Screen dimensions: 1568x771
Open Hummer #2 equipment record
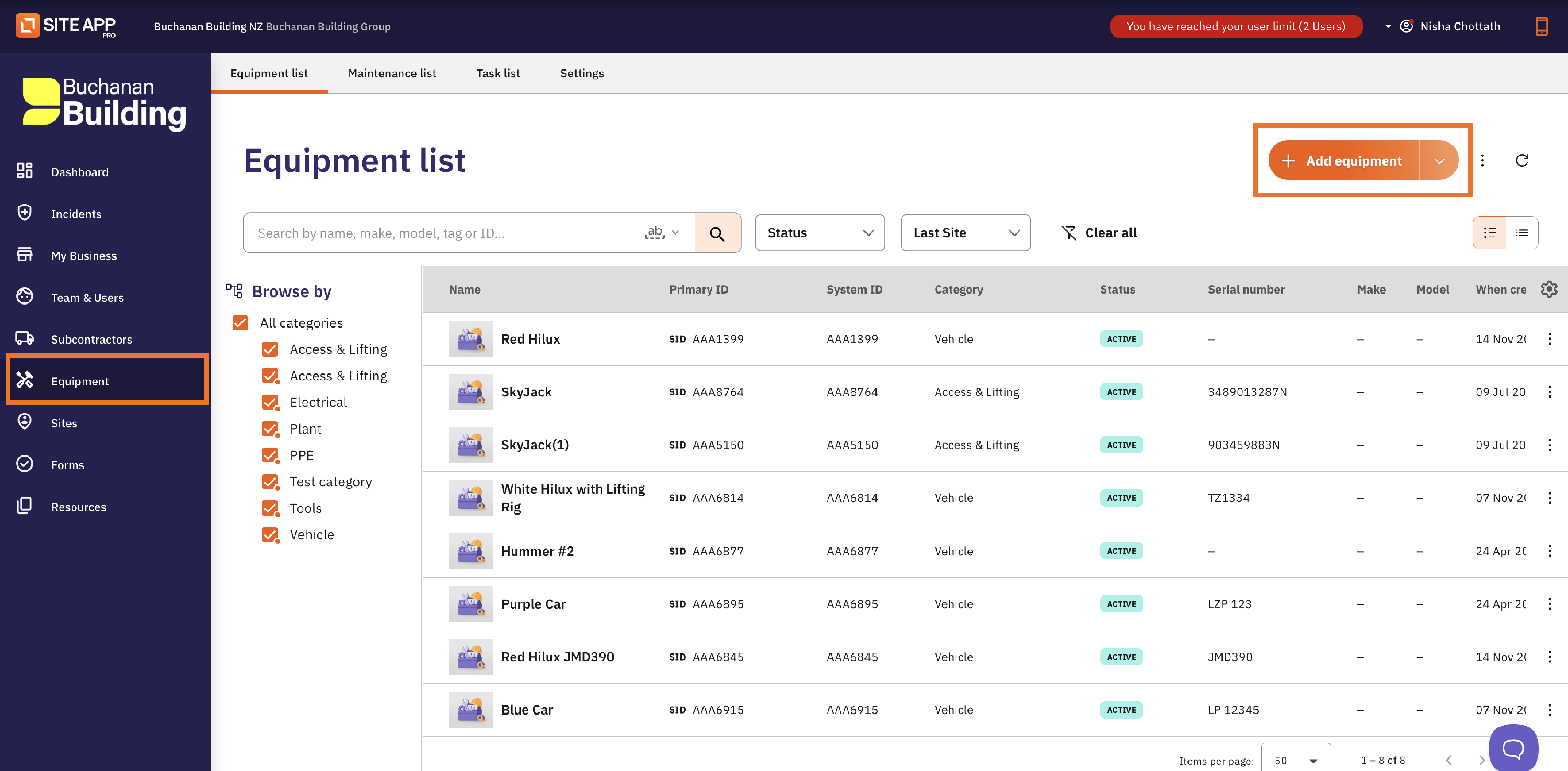(x=537, y=551)
